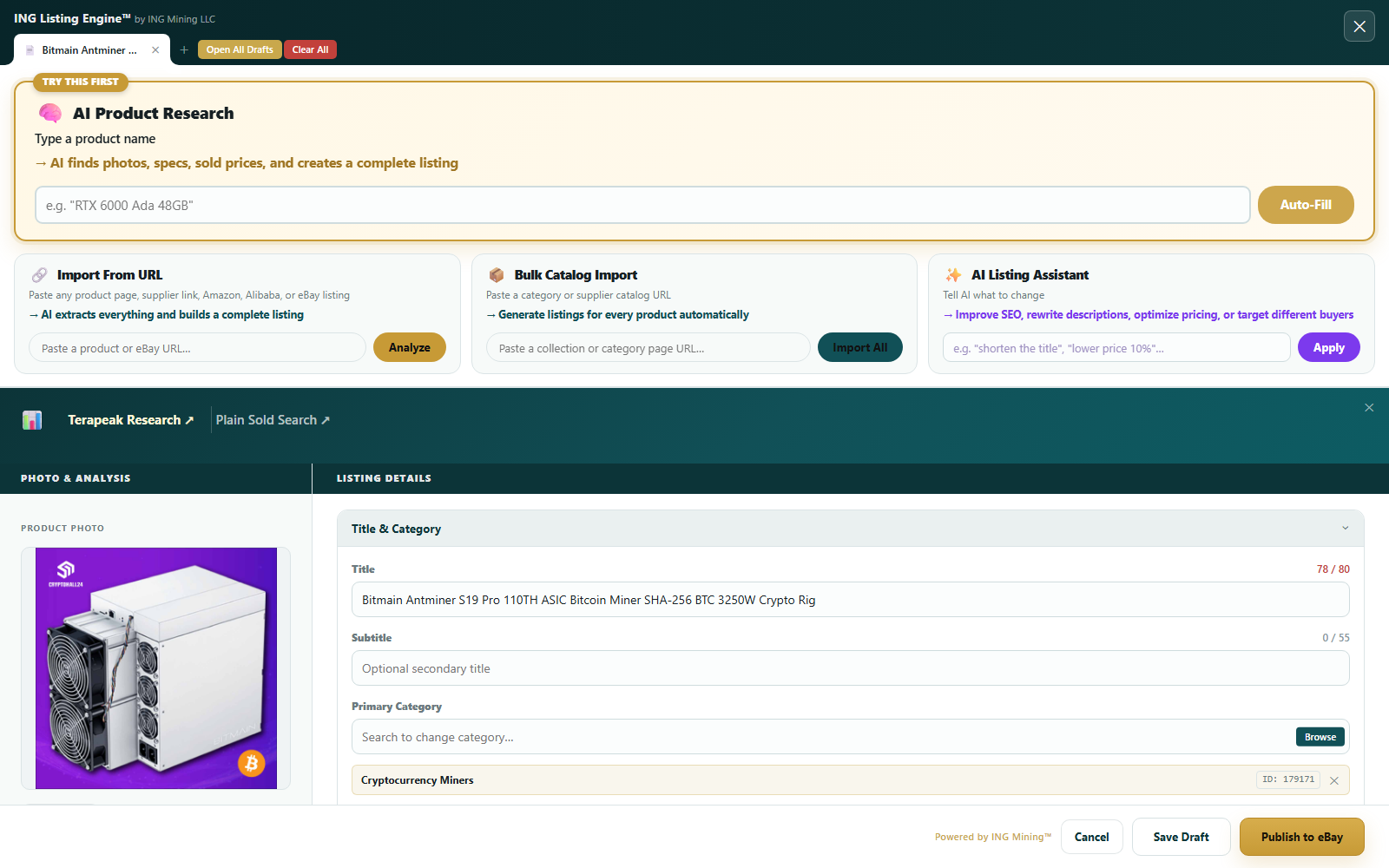Click the 78 / 80 title counter
Image resolution: width=1389 pixels, height=868 pixels.
point(1333,569)
